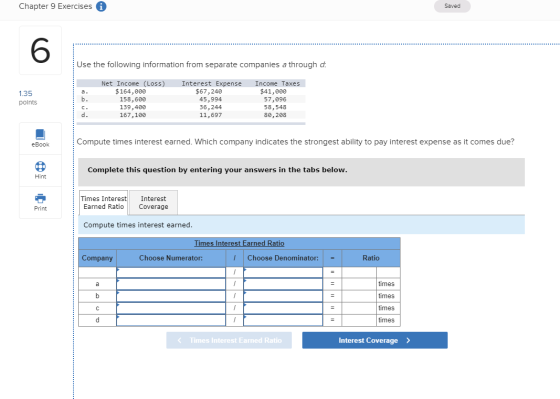This screenshot has height=399, width=560.
Task: Print this question
Action: [x=40, y=202]
